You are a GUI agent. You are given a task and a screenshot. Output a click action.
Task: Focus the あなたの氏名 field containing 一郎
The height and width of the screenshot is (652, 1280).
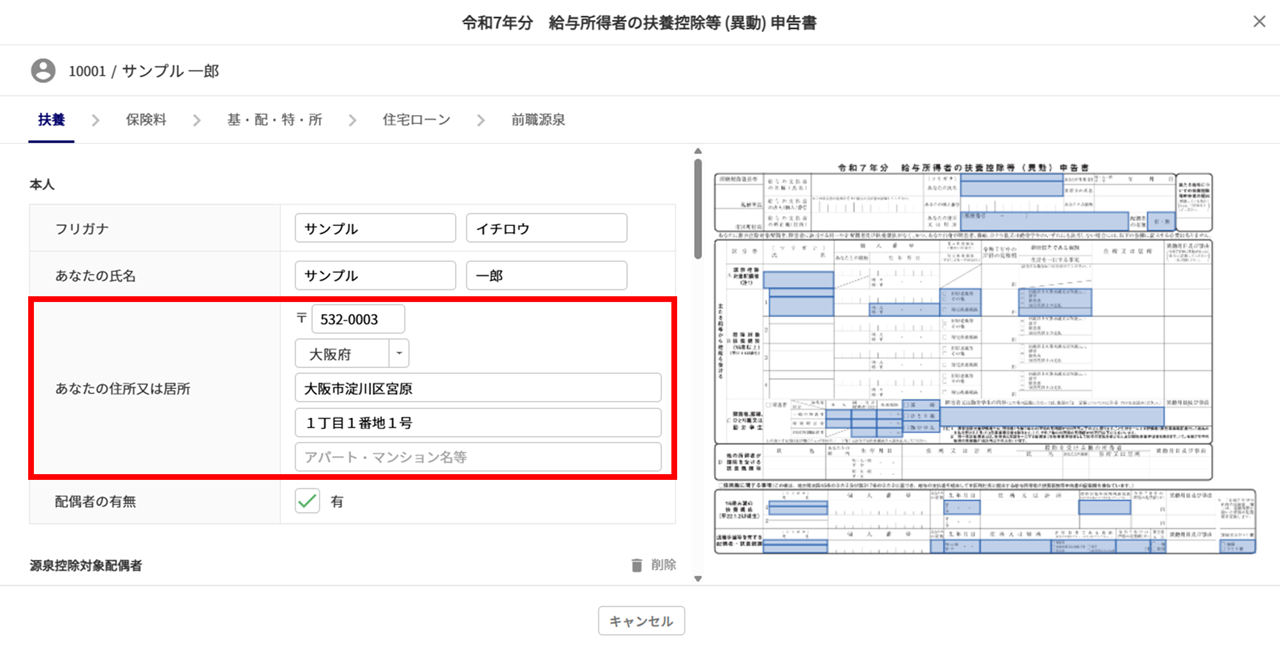546,276
